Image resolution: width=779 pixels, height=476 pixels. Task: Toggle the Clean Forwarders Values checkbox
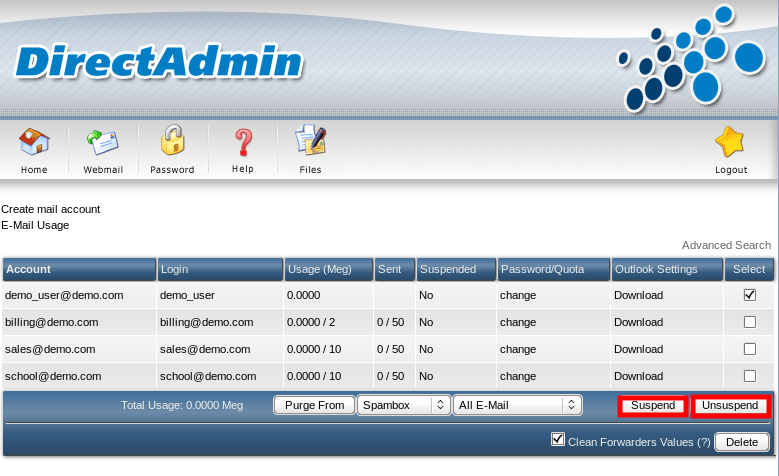tap(558, 440)
